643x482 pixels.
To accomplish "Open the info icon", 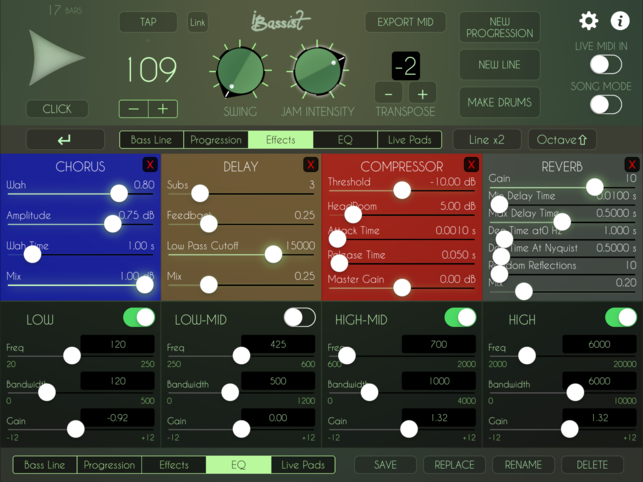I will (620, 21).
